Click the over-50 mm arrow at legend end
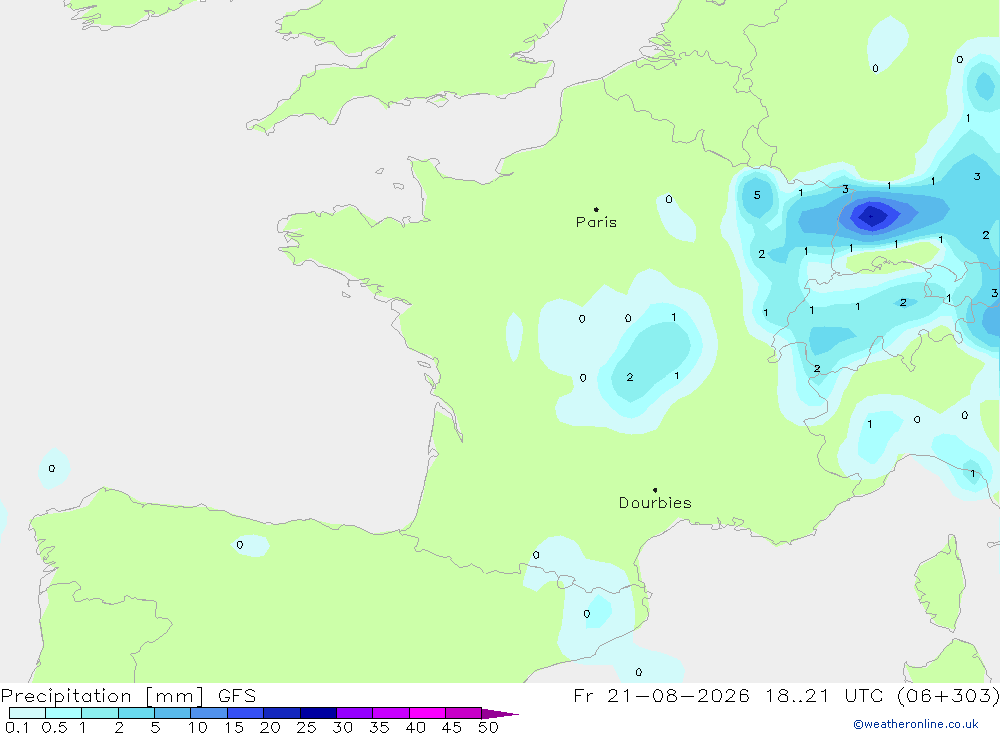The width and height of the screenshot is (1000, 733). 499,713
